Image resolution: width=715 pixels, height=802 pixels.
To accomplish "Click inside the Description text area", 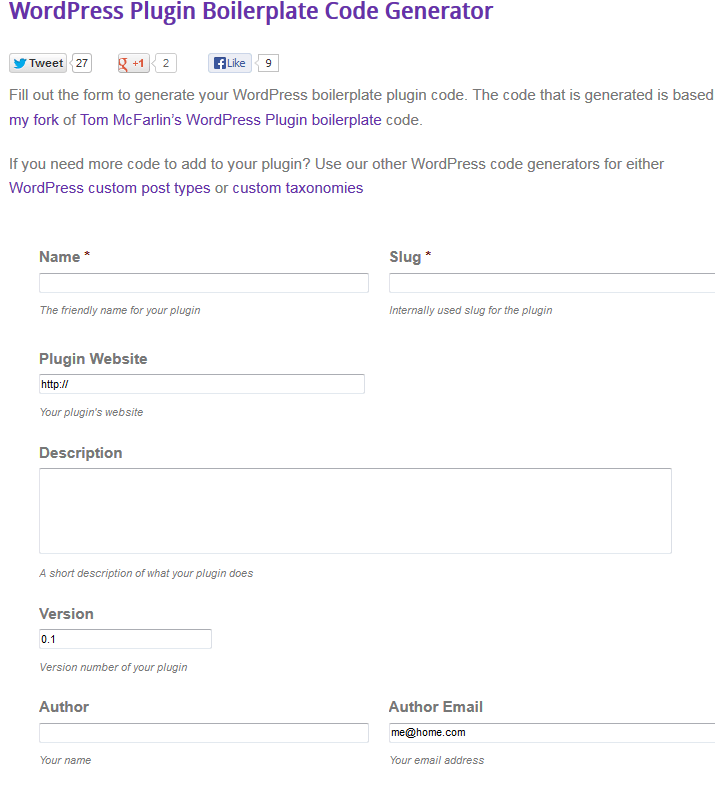I will 355,511.
